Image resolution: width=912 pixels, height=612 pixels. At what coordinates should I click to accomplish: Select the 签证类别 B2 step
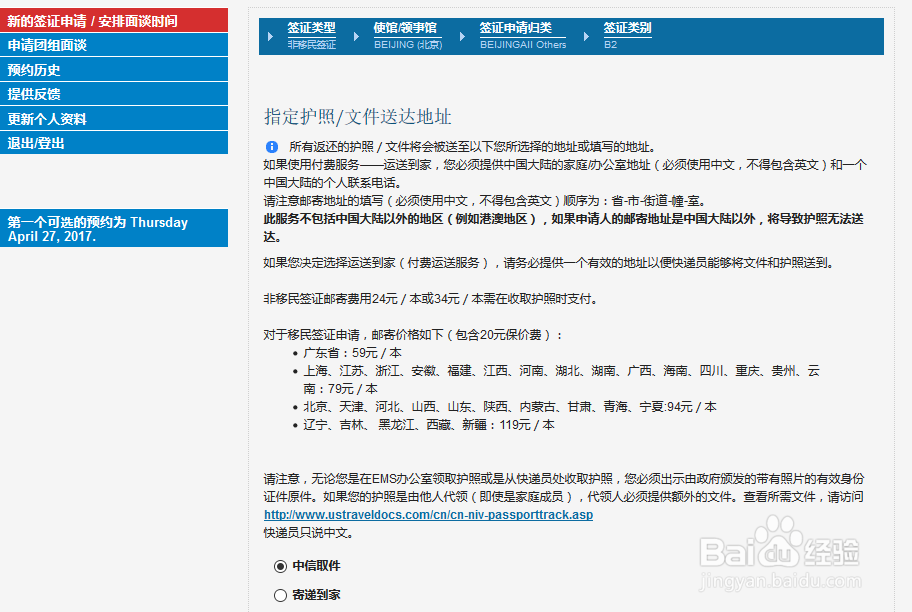[x=627, y=29]
